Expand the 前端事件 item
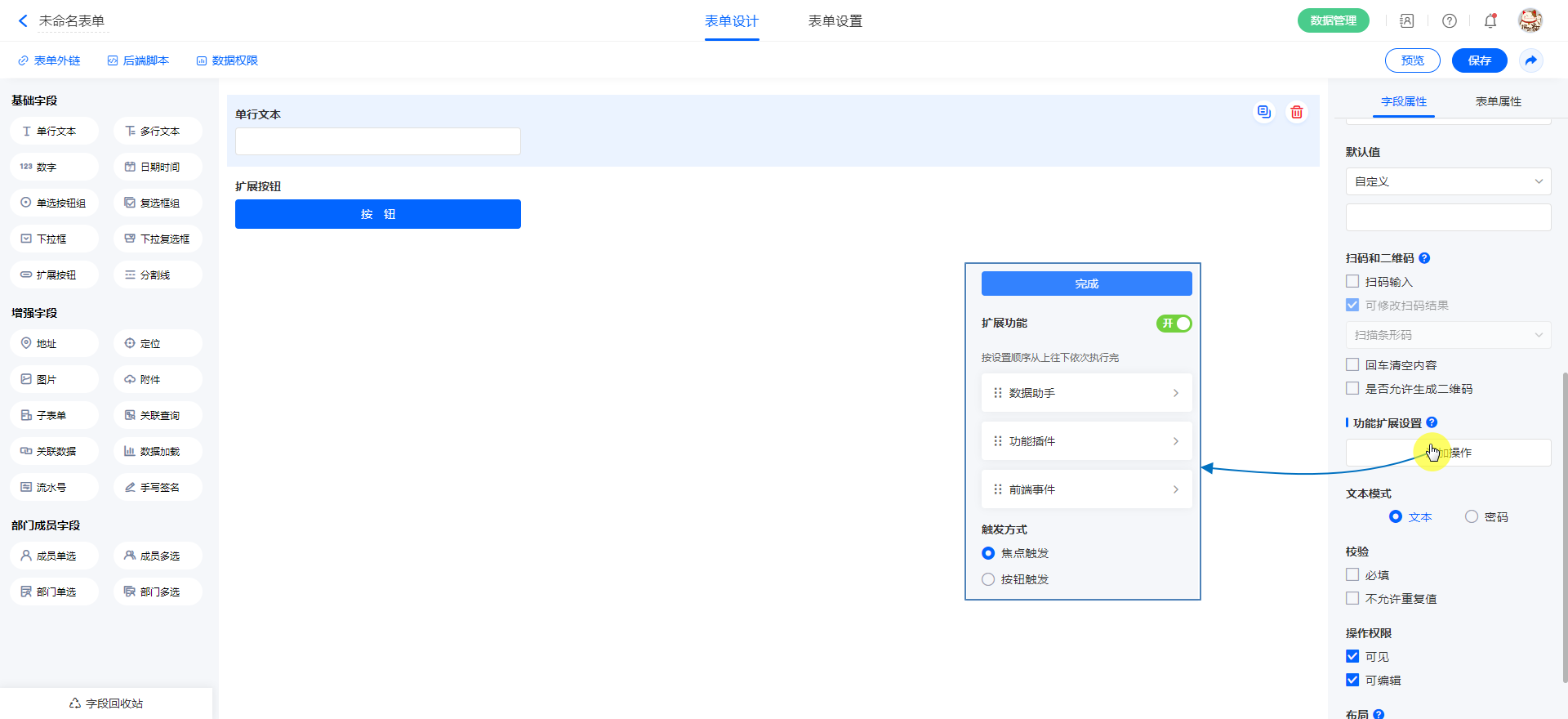The width and height of the screenshot is (1568, 719). 1086,489
